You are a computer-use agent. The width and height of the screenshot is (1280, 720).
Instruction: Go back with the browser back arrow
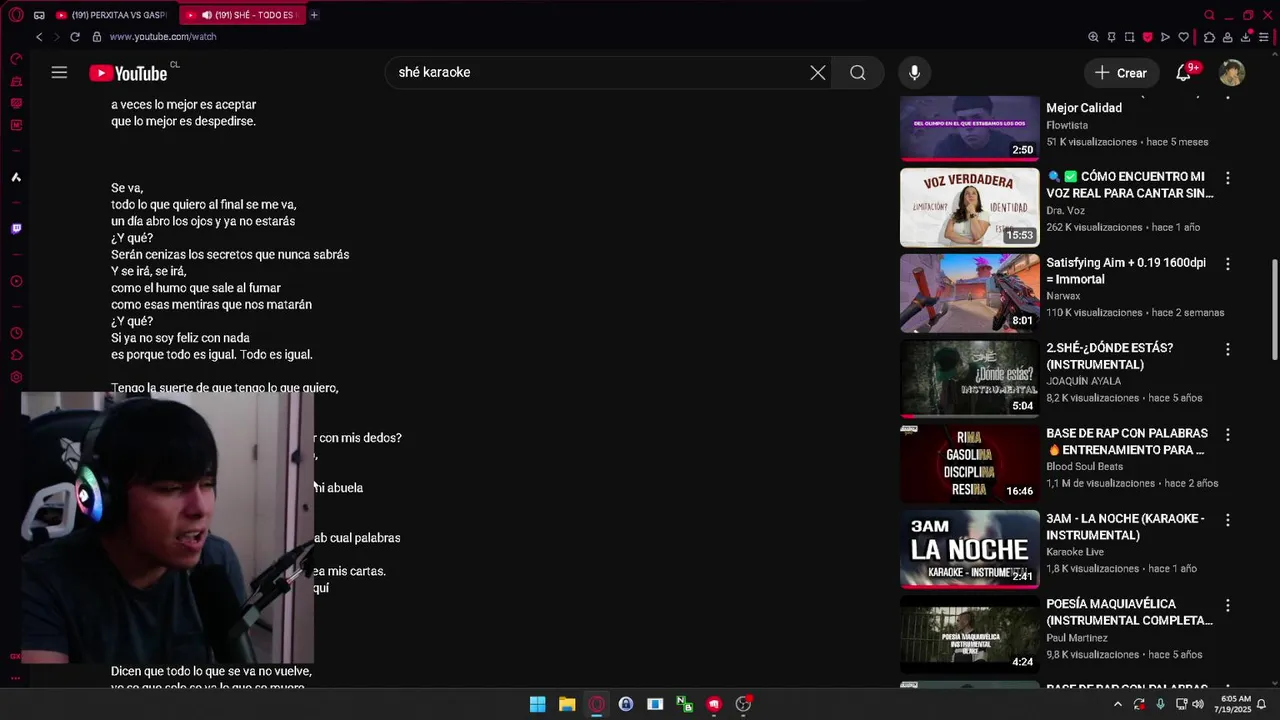(x=39, y=37)
